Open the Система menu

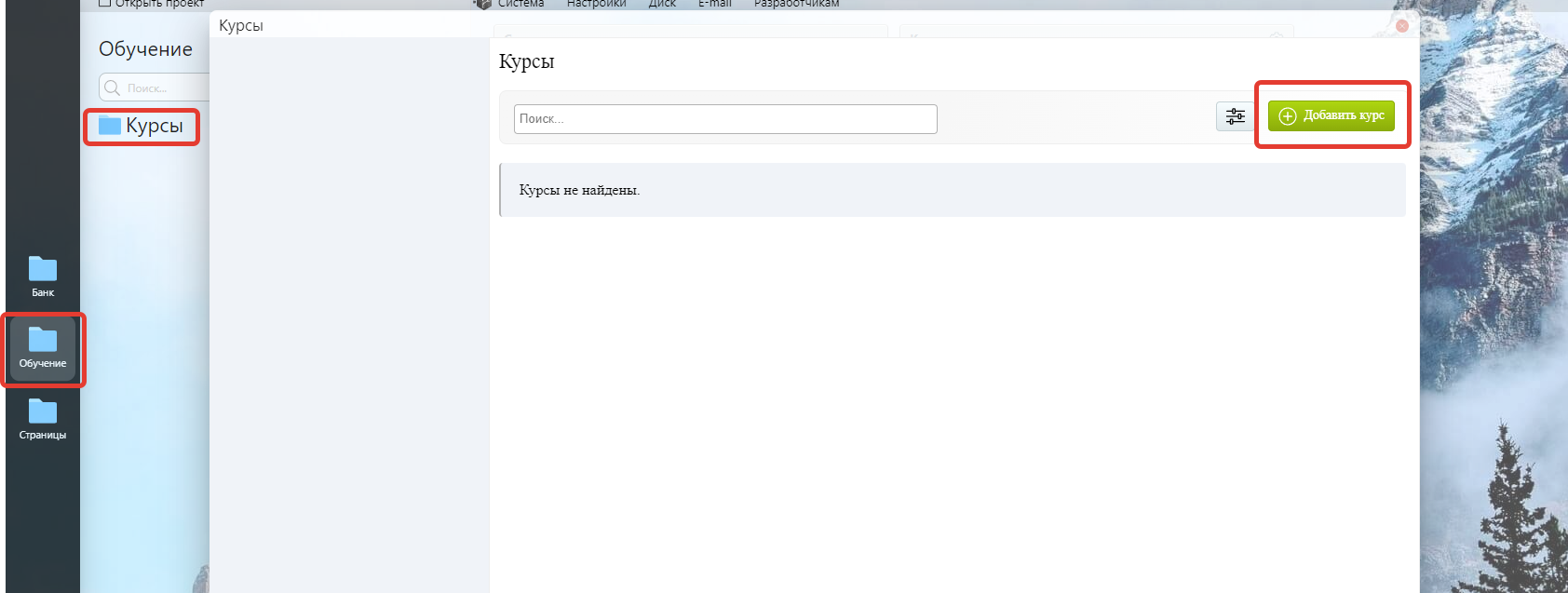(520, 4)
